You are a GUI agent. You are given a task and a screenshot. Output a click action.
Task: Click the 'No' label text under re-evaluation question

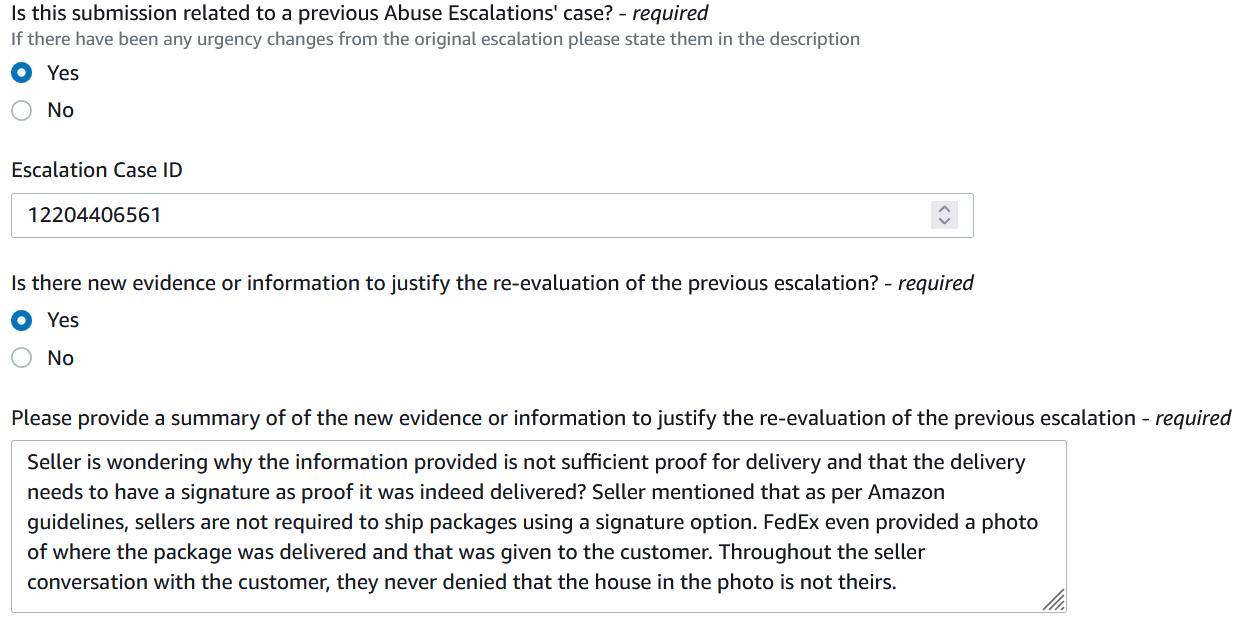61,358
